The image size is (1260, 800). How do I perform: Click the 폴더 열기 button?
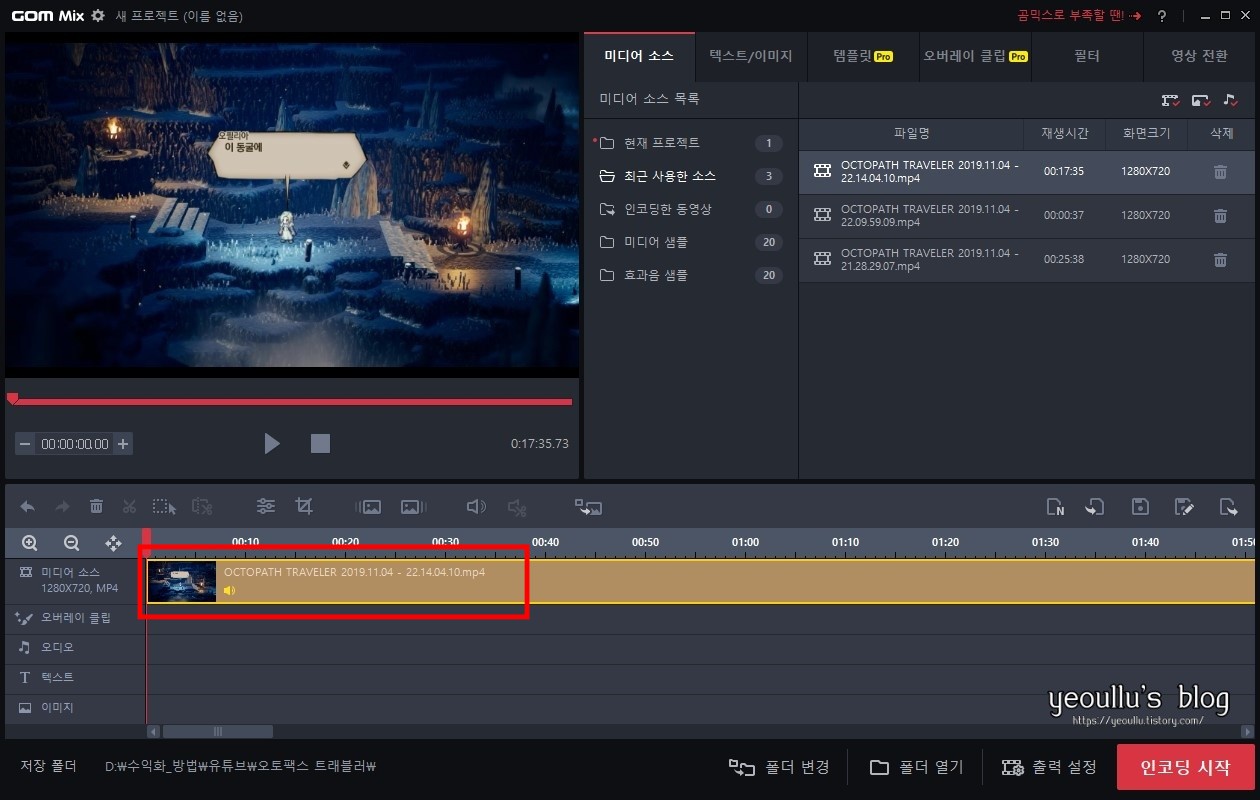pos(916,767)
